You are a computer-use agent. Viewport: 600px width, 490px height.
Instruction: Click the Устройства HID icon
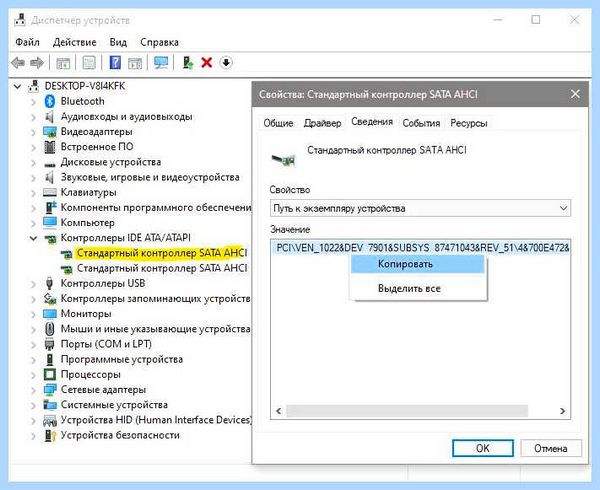click(50, 420)
